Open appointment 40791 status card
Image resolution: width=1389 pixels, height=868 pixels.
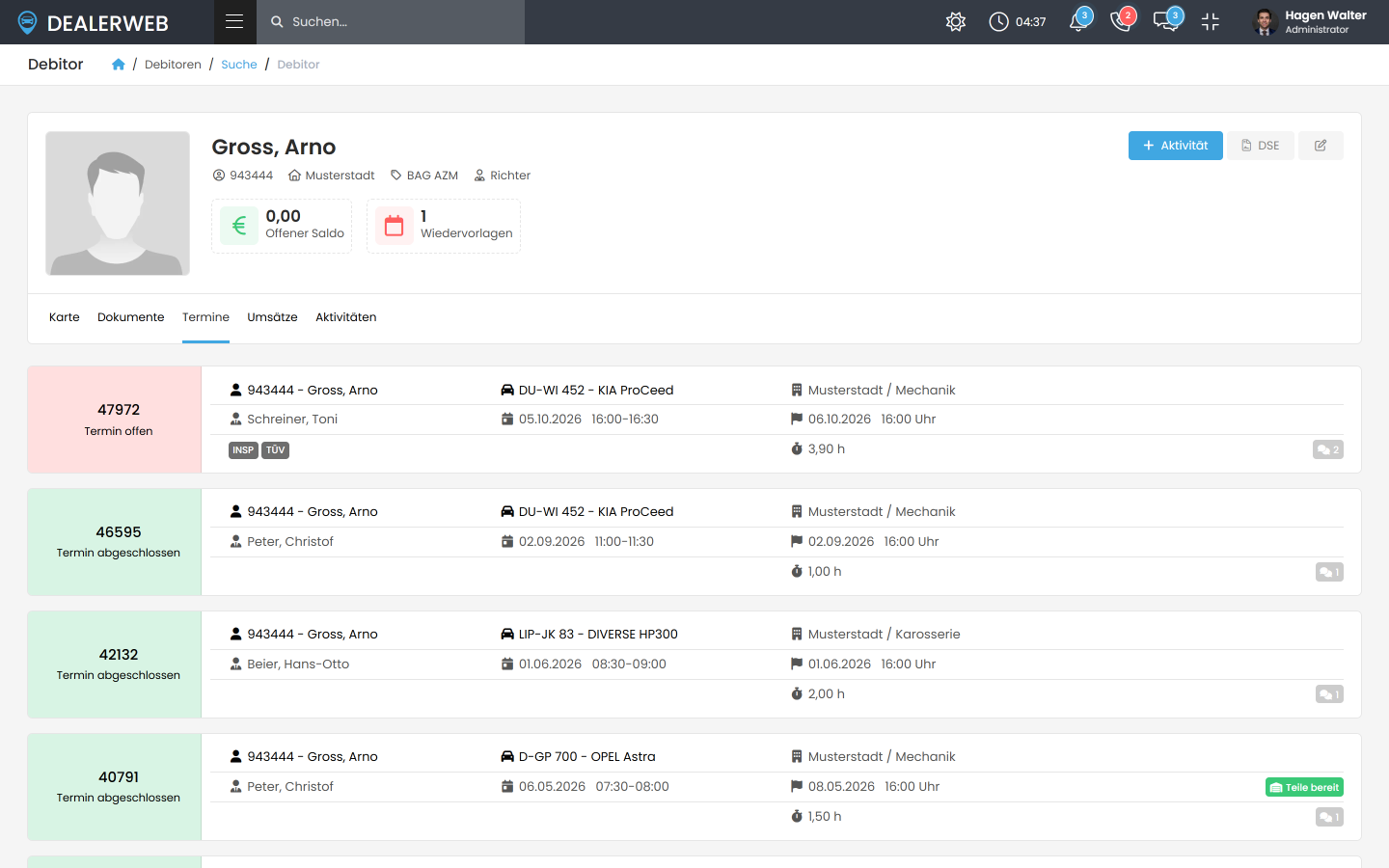coord(115,787)
